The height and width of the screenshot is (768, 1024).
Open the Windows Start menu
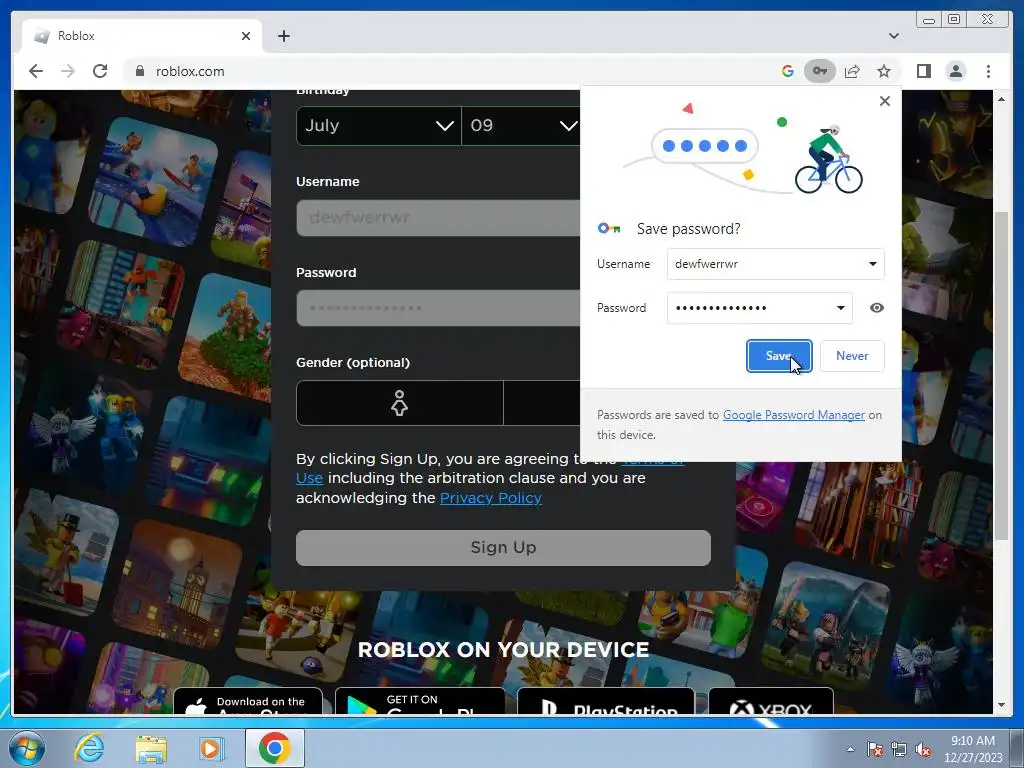pos(26,748)
